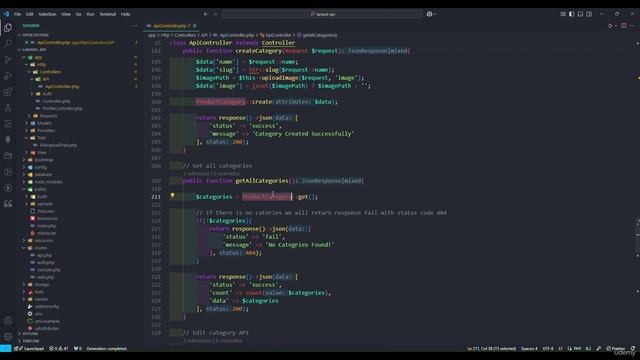640x360 pixels.
Task: Open the Explorer panel more actions menu
Action: (135, 26)
